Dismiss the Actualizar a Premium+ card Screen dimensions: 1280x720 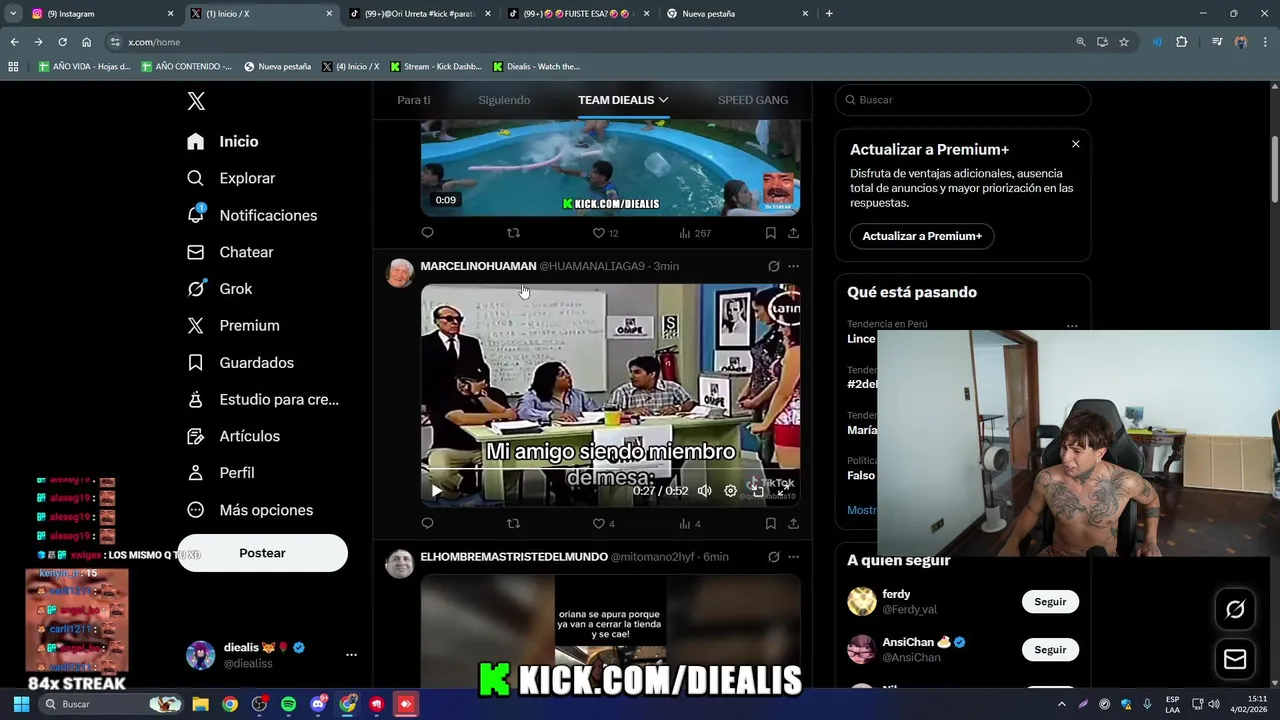click(x=1076, y=144)
